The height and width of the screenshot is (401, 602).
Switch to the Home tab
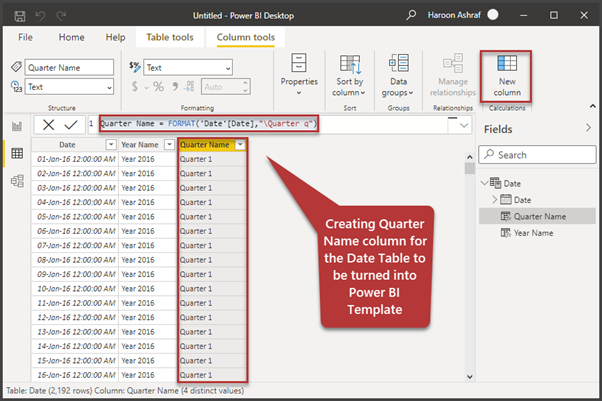(x=71, y=37)
